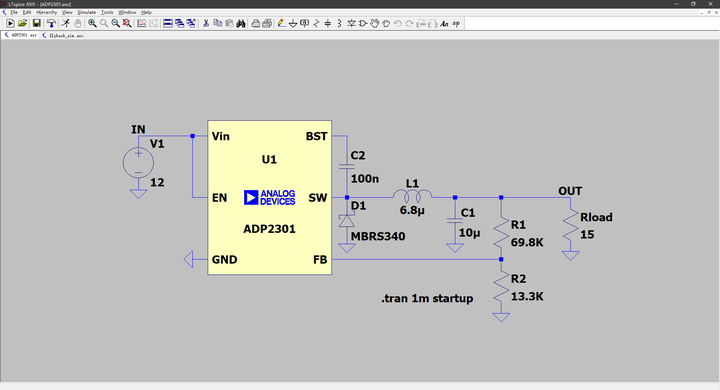Click the ADP2301 U1 component block

point(270,198)
